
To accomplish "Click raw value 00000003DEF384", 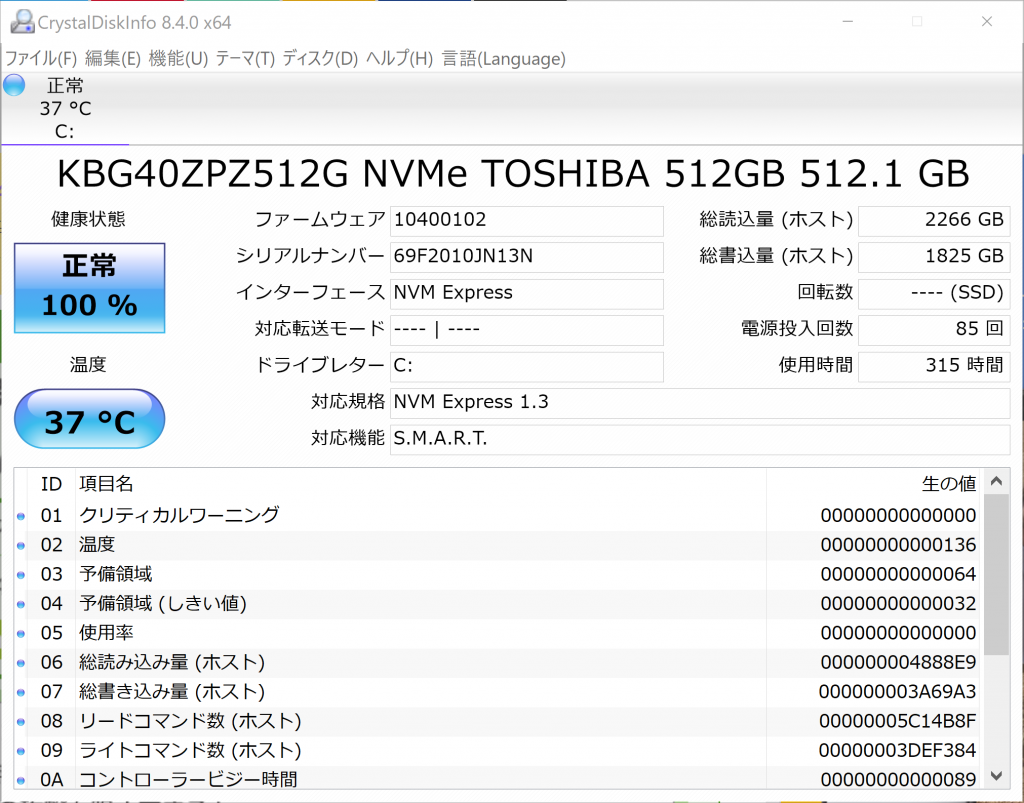I will pyautogui.click(x=897, y=751).
